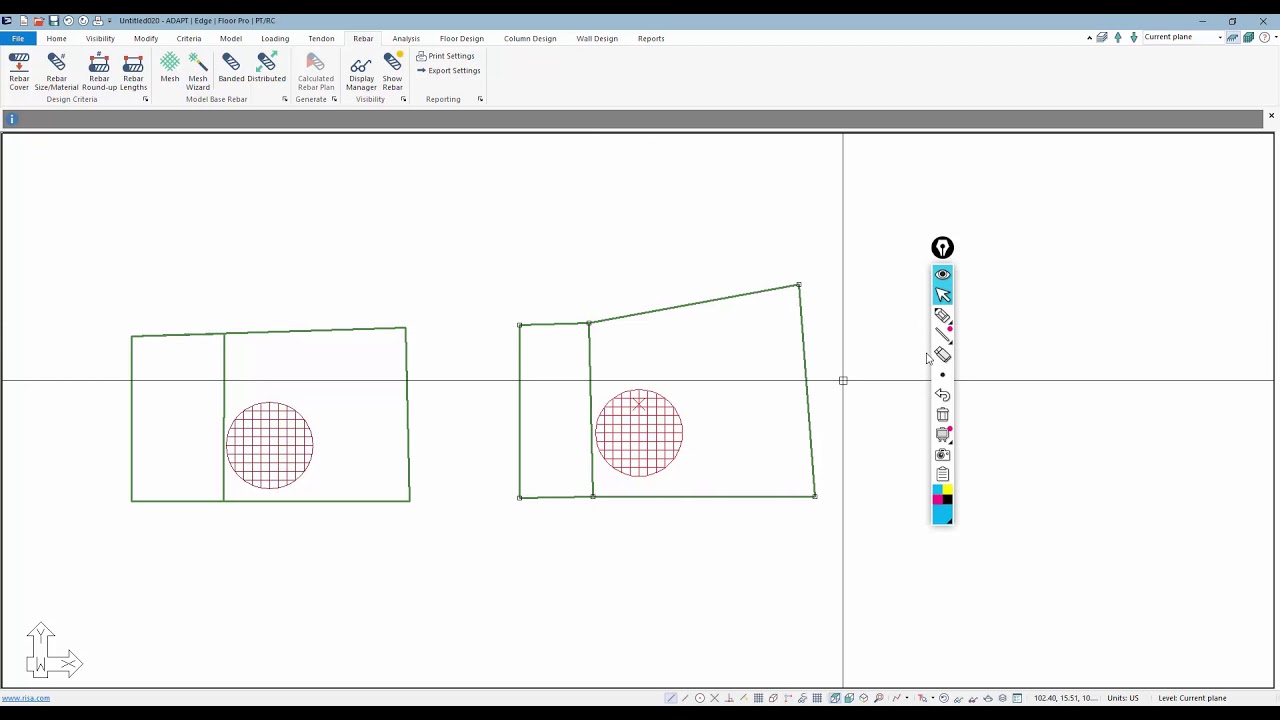Switch to the Model tab
The width and height of the screenshot is (1280, 720).
231,38
